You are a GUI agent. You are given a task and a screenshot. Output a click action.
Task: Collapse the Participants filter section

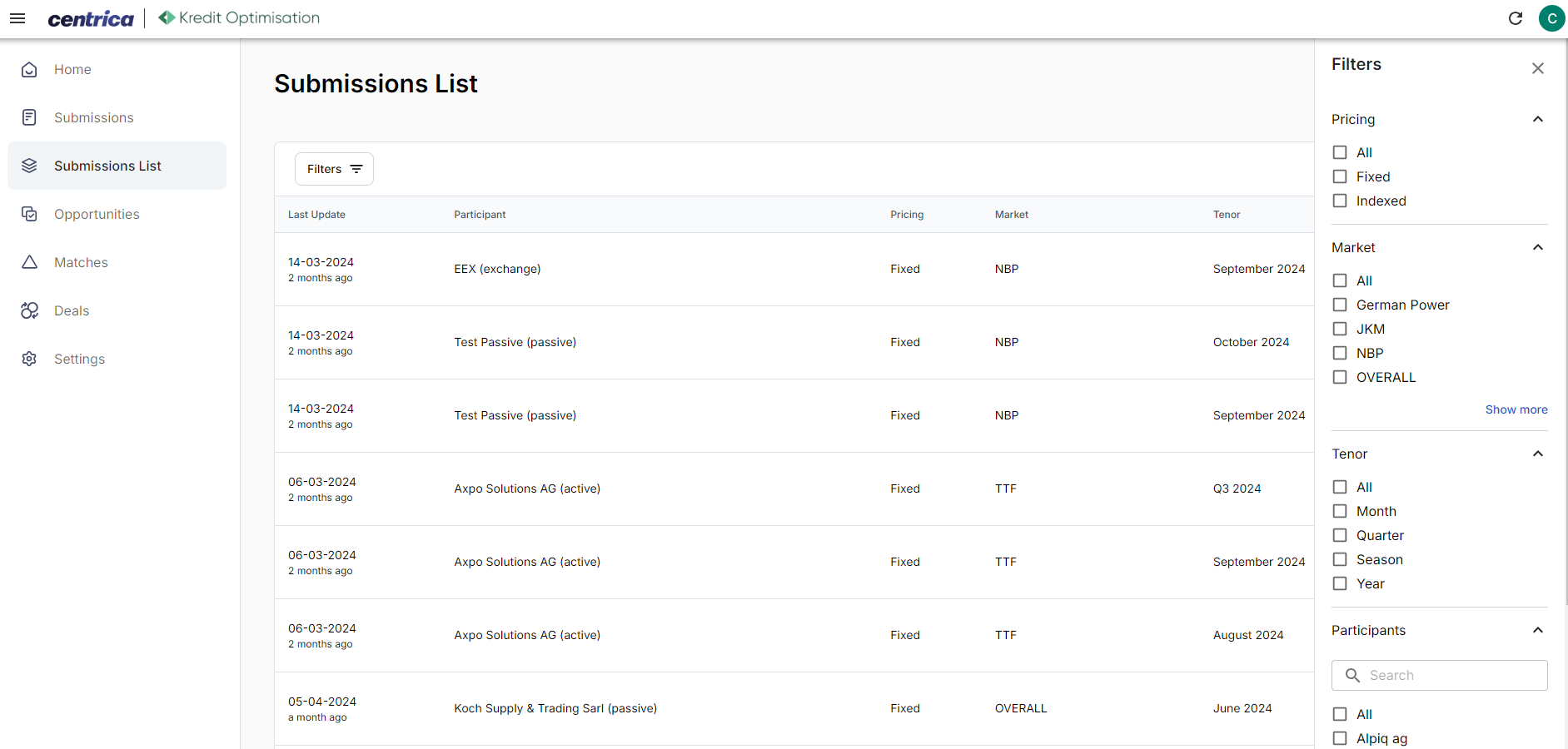(x=1538, y=630)
